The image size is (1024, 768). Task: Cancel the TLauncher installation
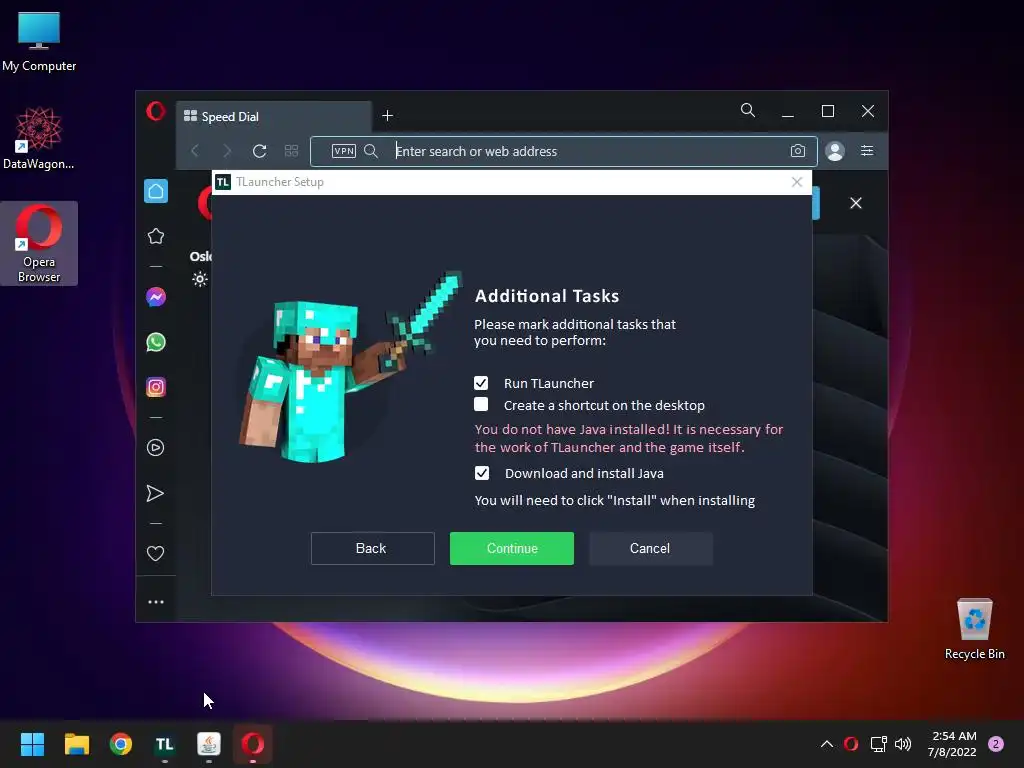pos(650,549)
